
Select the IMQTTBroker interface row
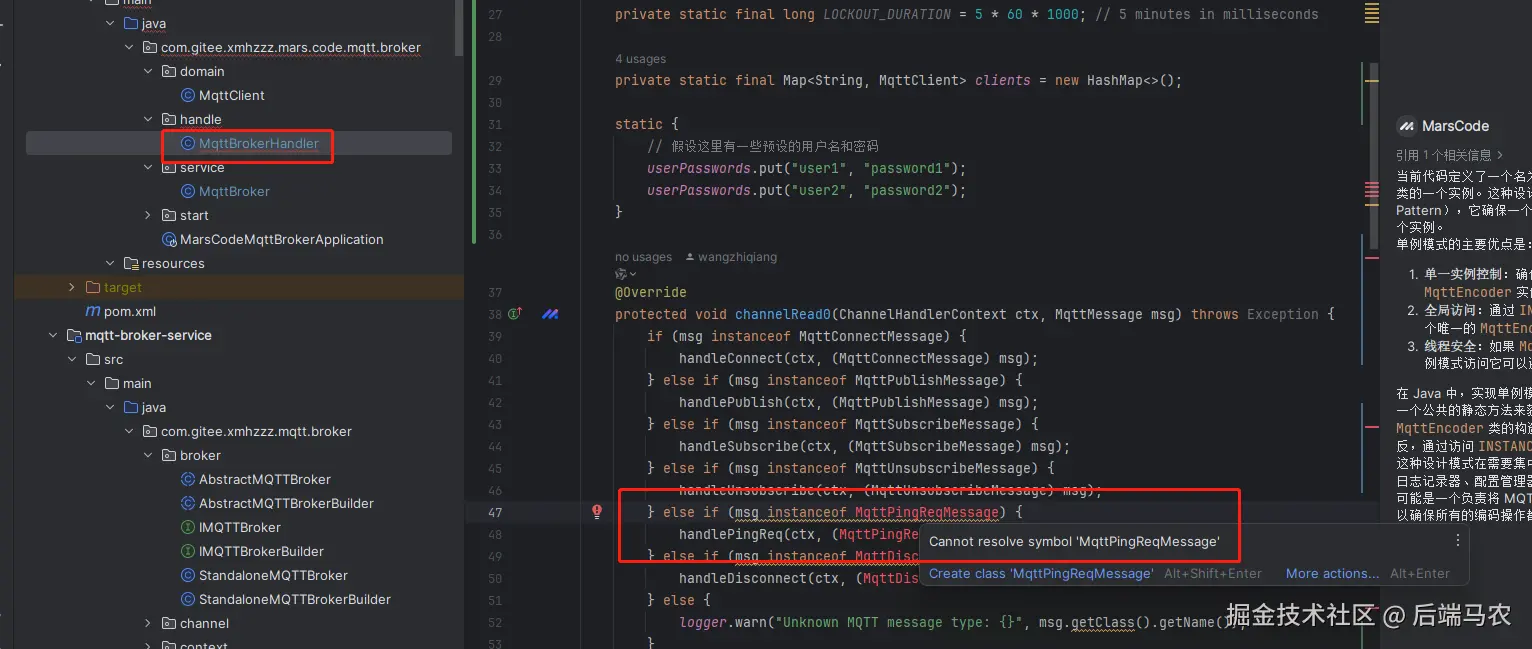(238, 527)
